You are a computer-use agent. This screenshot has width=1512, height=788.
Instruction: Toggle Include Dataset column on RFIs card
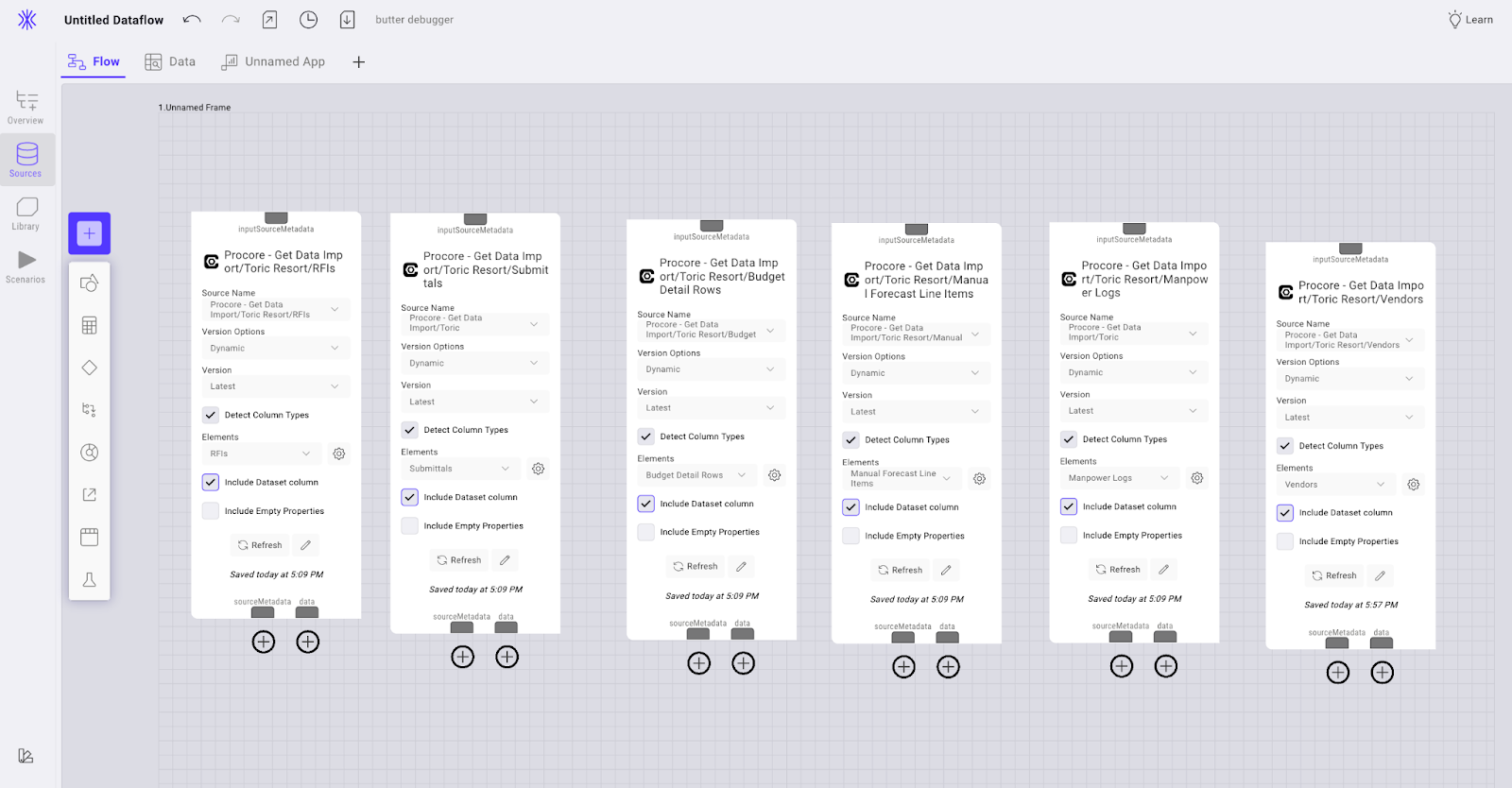pyautogui.click(x=211, y=482)
